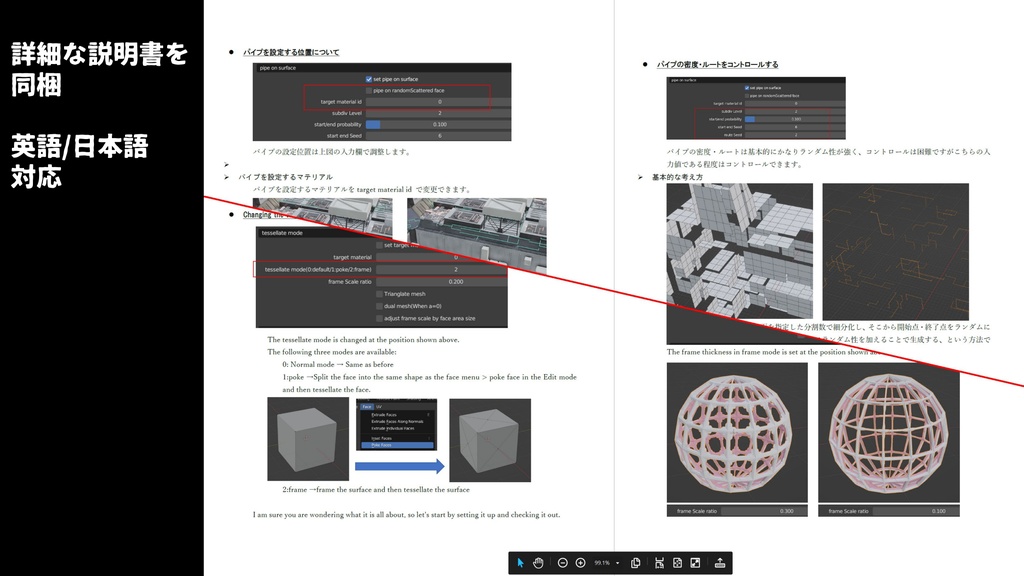Click the fit width scrolling icon
The image size is (1024, 576).
[659, 563]
